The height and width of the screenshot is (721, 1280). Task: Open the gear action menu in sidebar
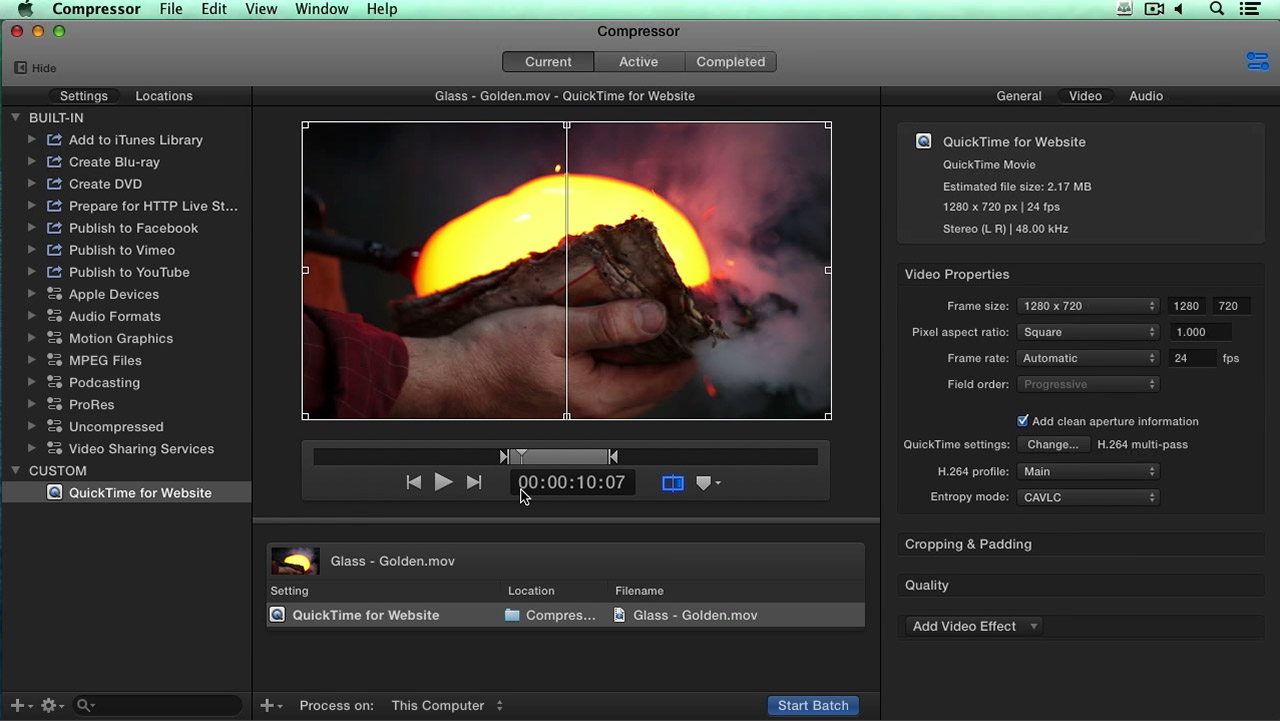[52, 705]
